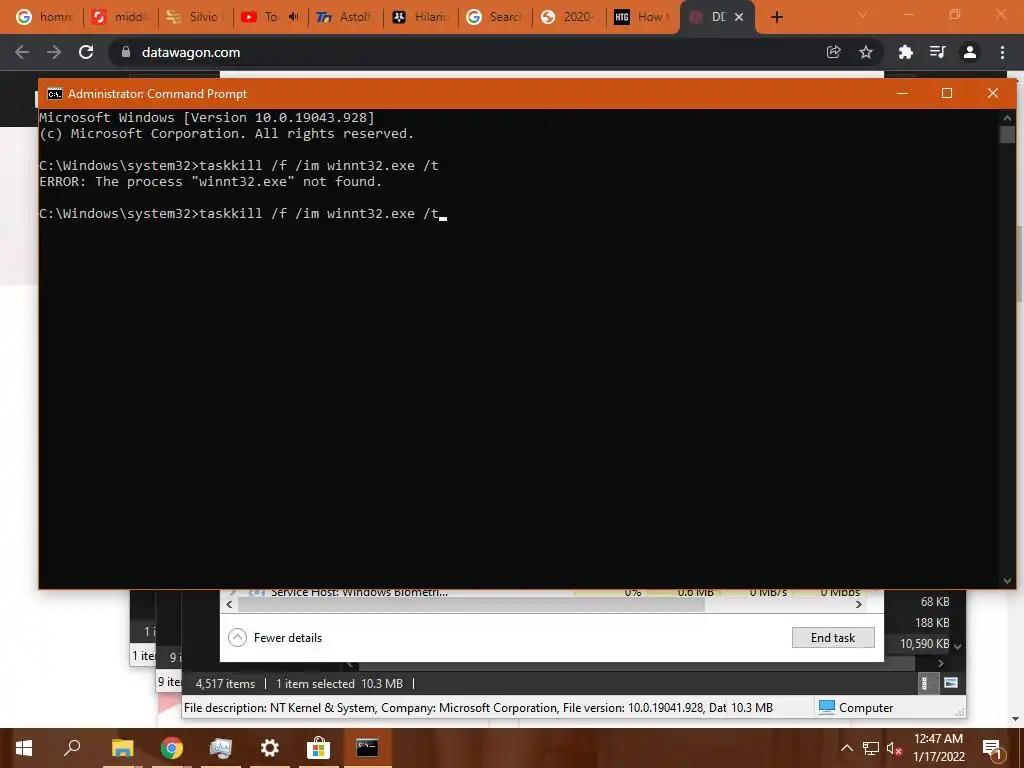Screen dimensions: 1024x768
Task: Open the muted volume tray icon
Action: tap(894, 748)
